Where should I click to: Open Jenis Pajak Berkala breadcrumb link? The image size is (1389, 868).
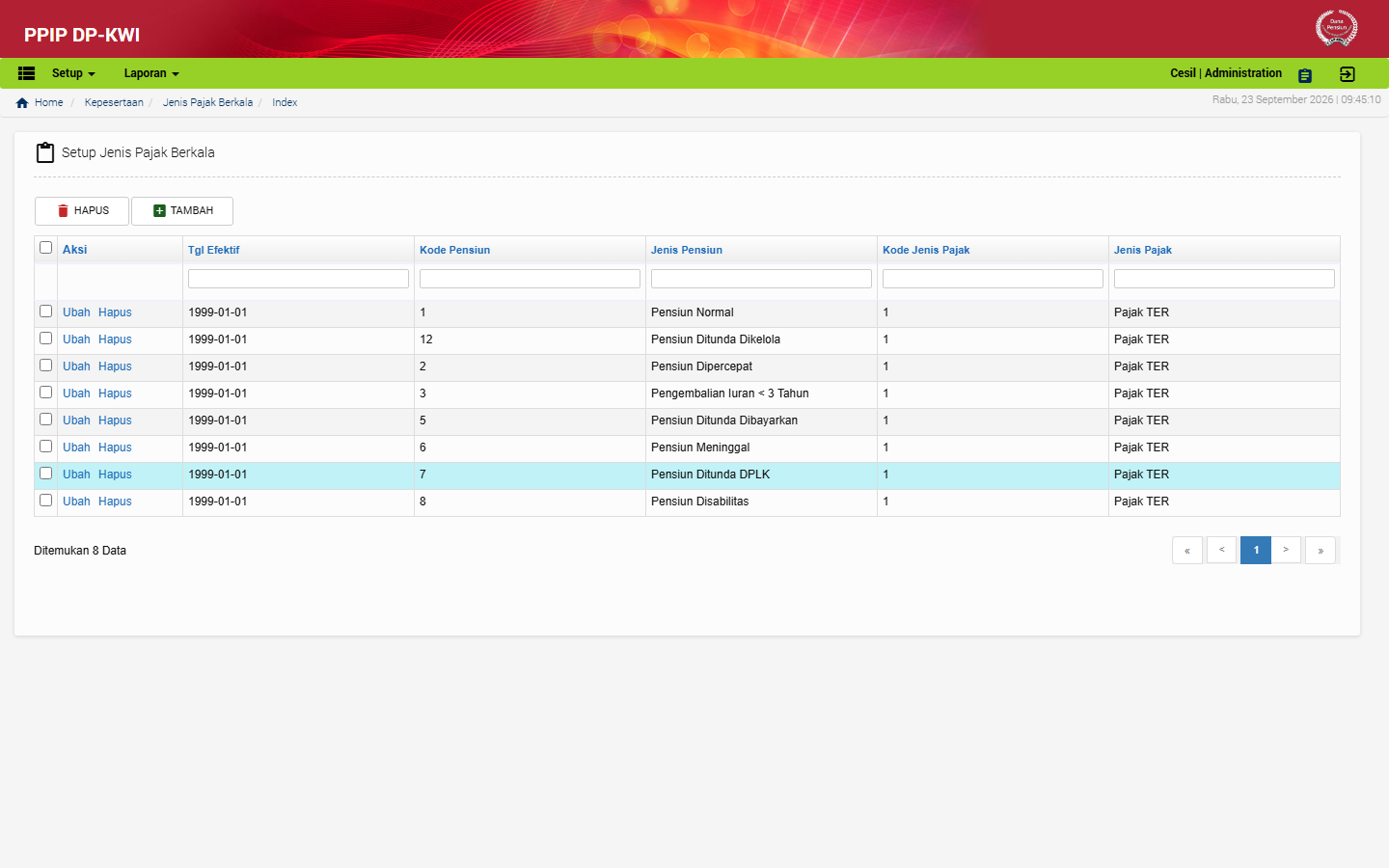[207, 102]
